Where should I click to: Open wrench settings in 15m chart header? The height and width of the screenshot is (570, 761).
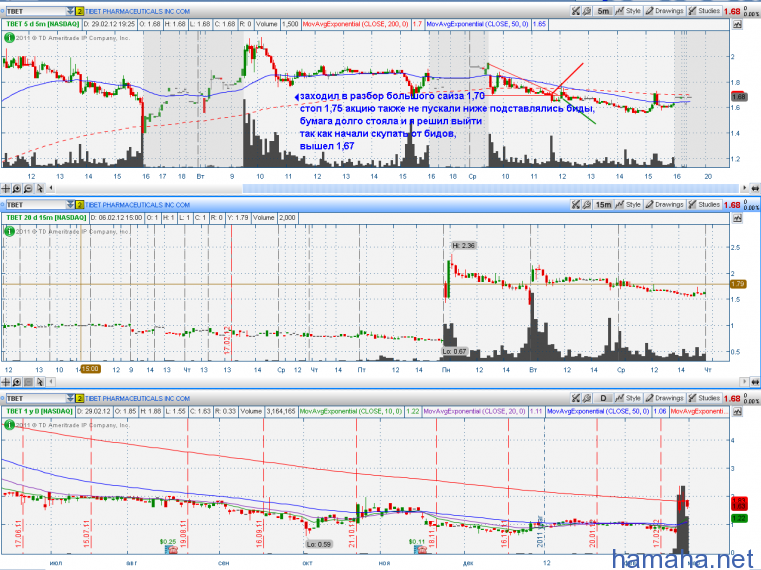click(586, 204)
